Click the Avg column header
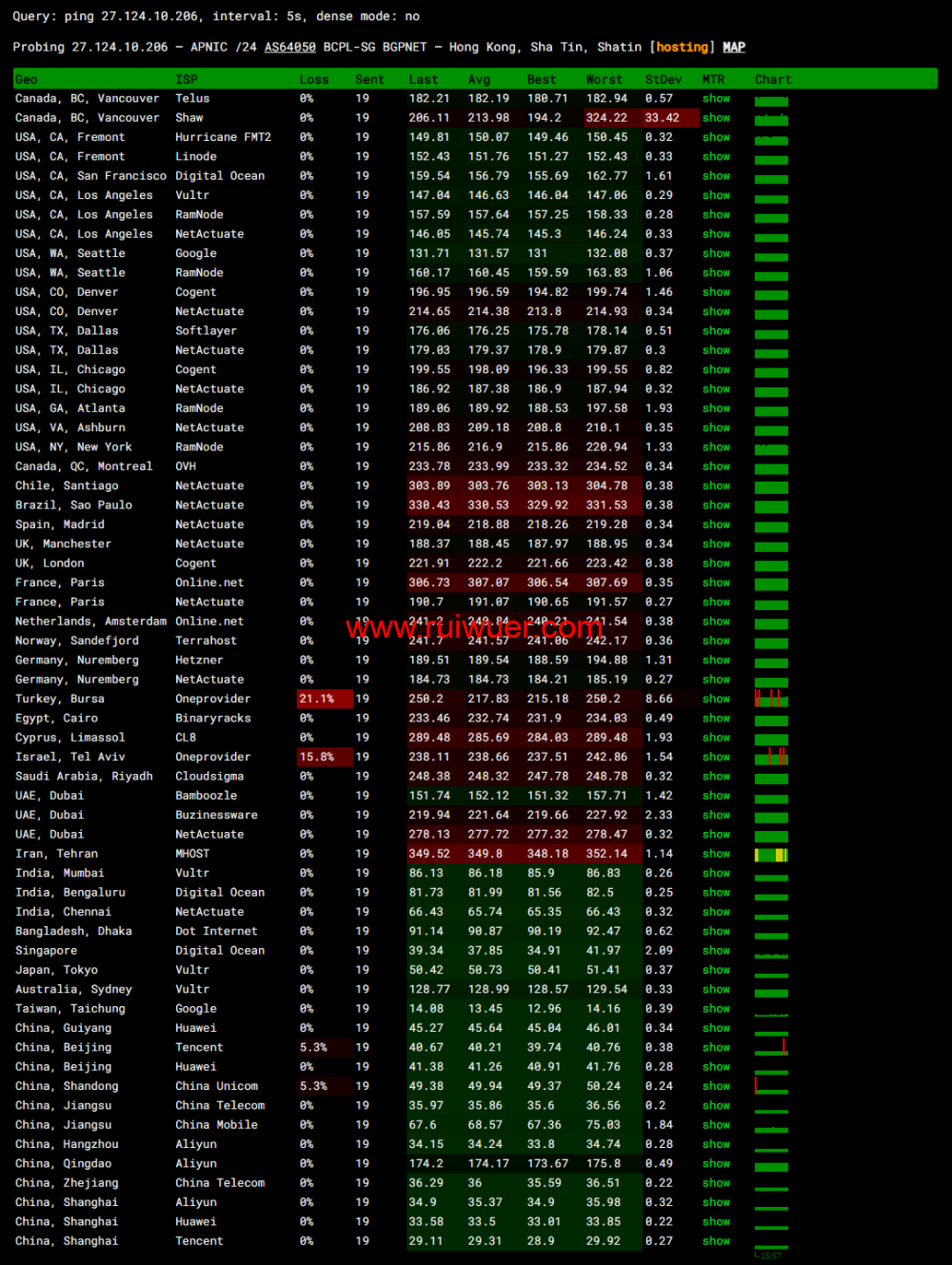 coord(479,80)
